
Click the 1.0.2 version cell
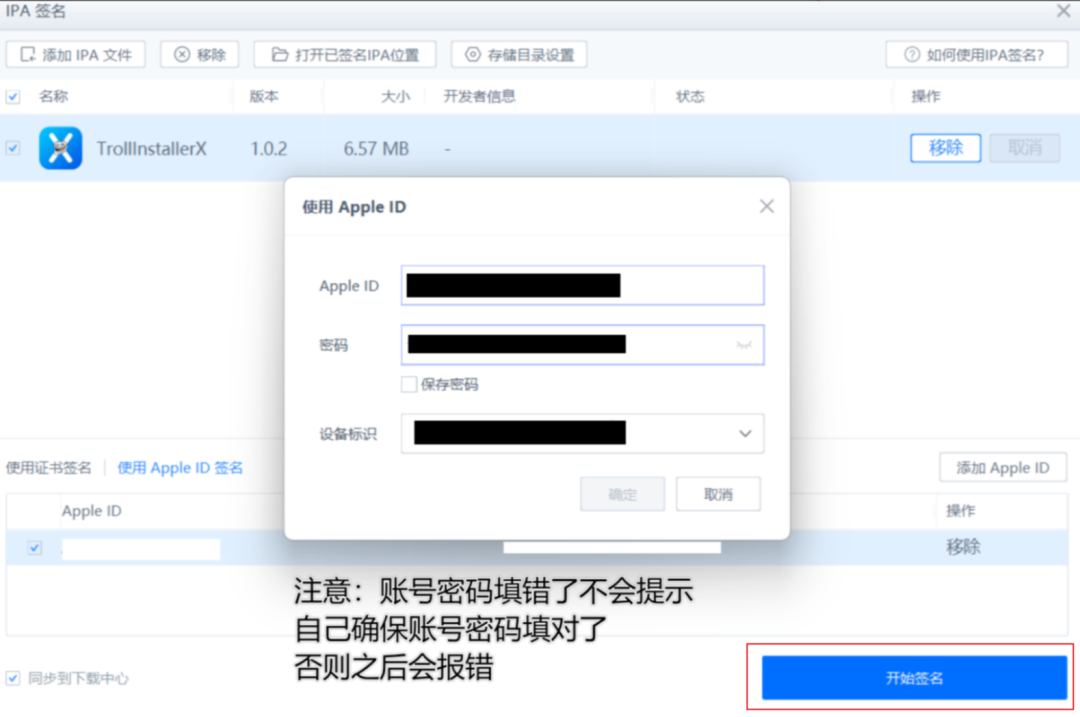coord(269,149)
